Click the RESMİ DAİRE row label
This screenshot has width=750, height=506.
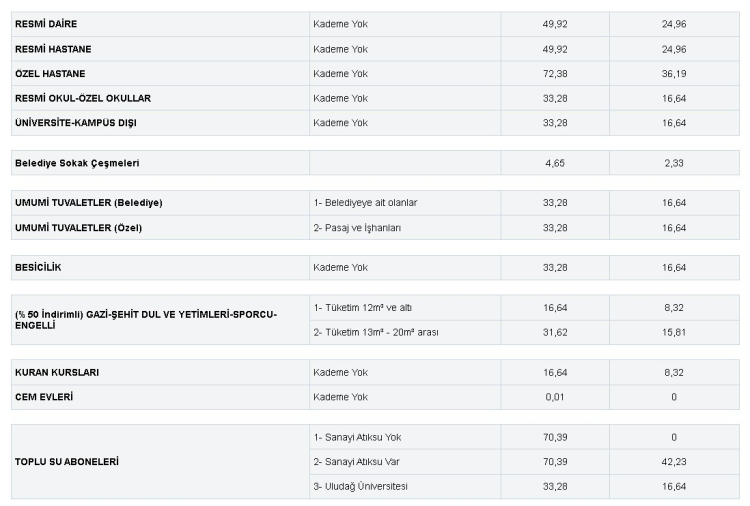point(46,23)
